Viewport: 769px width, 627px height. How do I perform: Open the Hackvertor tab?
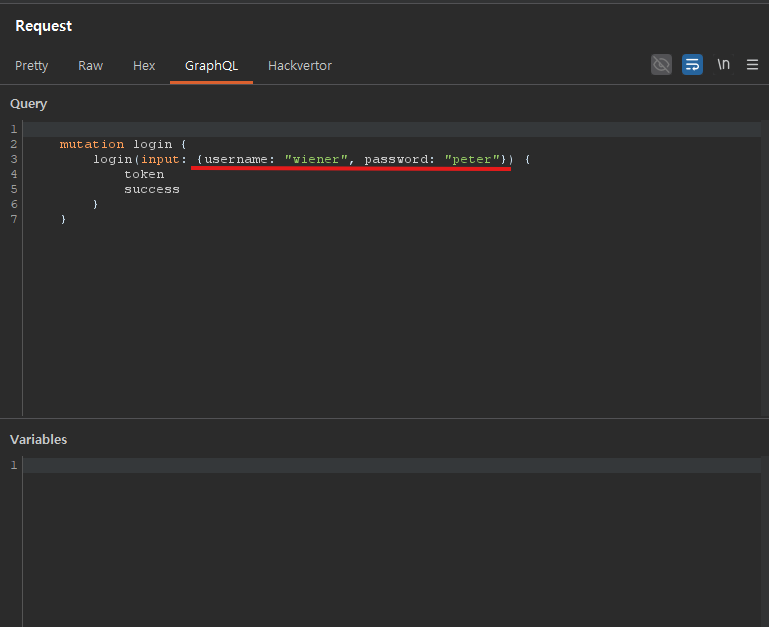(x=299, y=66)
